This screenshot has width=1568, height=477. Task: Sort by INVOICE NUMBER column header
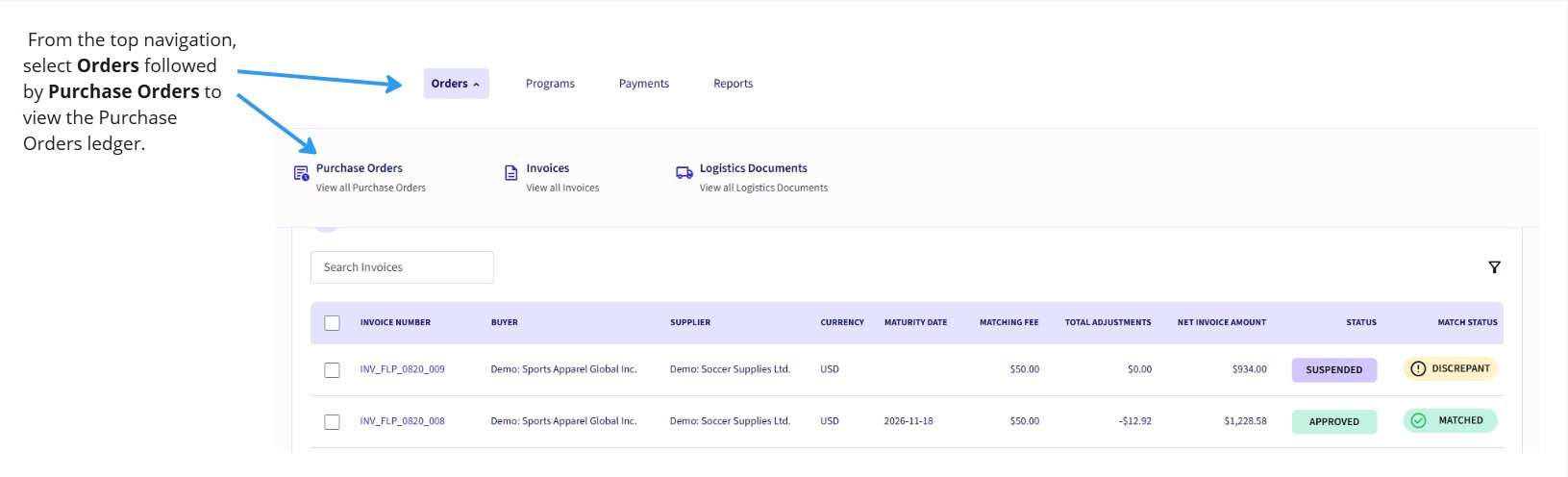pos(395,323)
